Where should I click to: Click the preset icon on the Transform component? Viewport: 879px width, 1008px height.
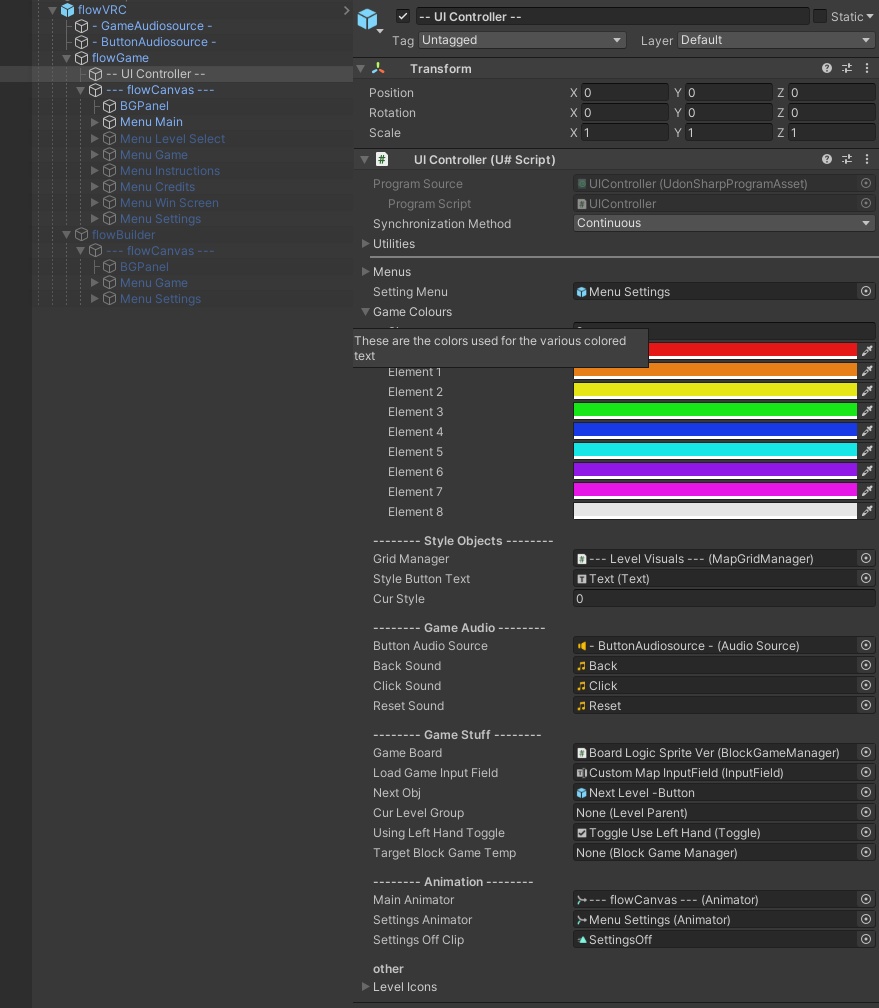tap(846, 68)
